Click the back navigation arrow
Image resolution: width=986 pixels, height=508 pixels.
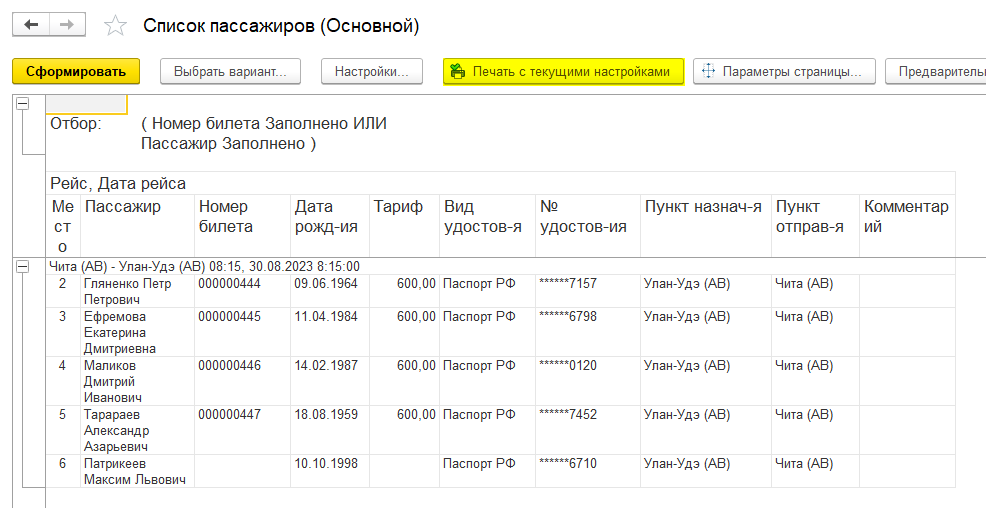(x=30, y=25)
